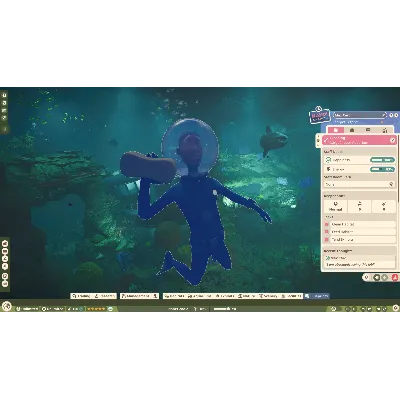The image size is (400, 400).
Task: Click the blue highlighted button in the build bar
Action: point(317,296)
